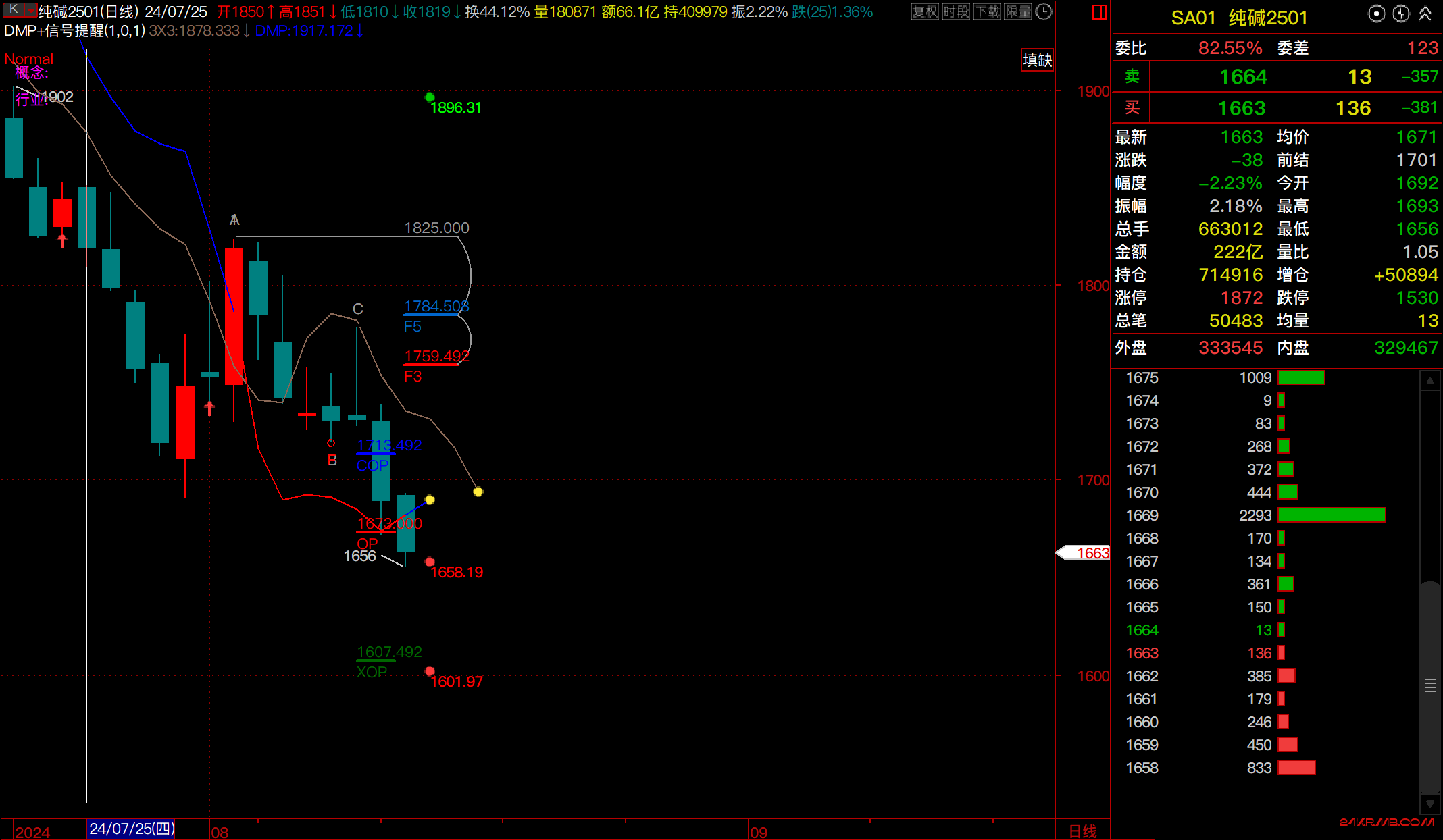
Task: Click the lightning bolt icon in quote header
Action: tap(1401, 14)
